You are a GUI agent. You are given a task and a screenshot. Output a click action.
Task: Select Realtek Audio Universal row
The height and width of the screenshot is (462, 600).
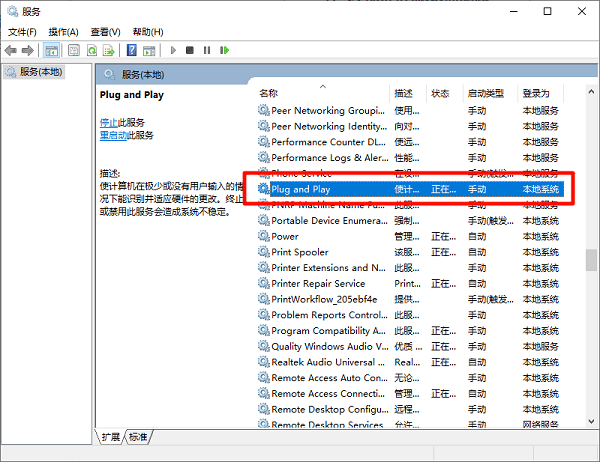[410, 362]
